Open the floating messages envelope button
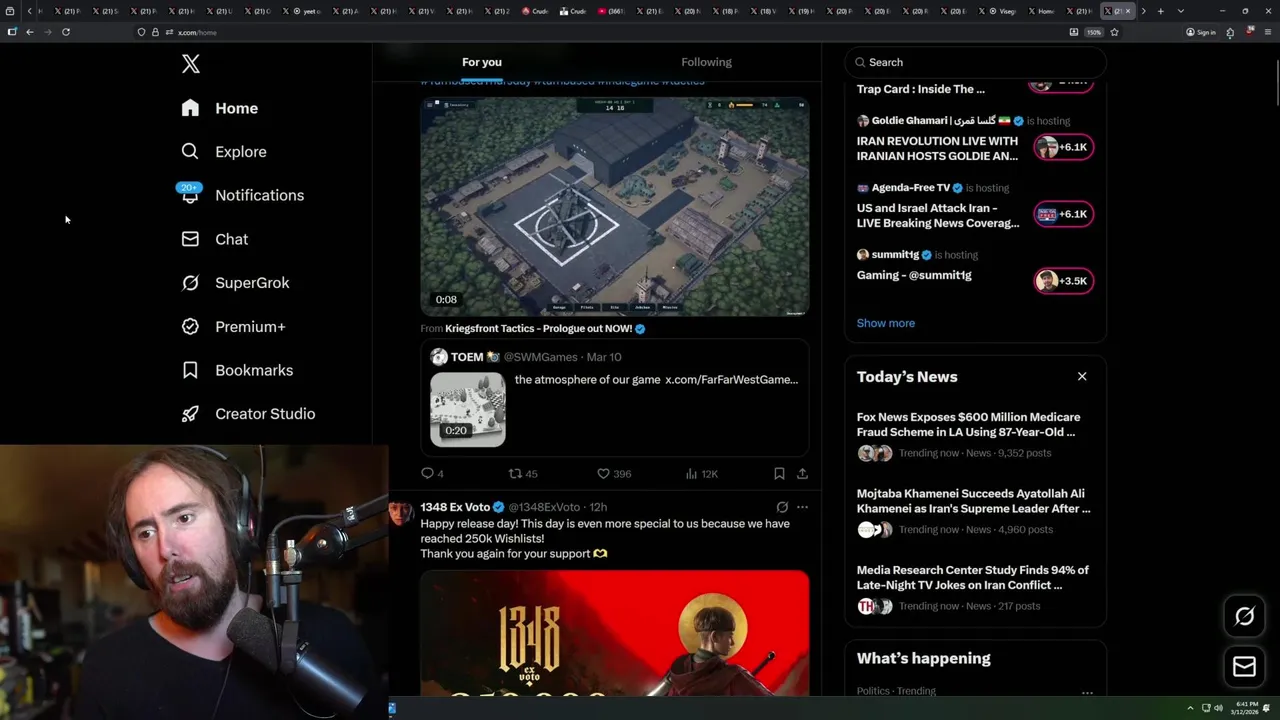The image size is (1280, 720). 1244,667
